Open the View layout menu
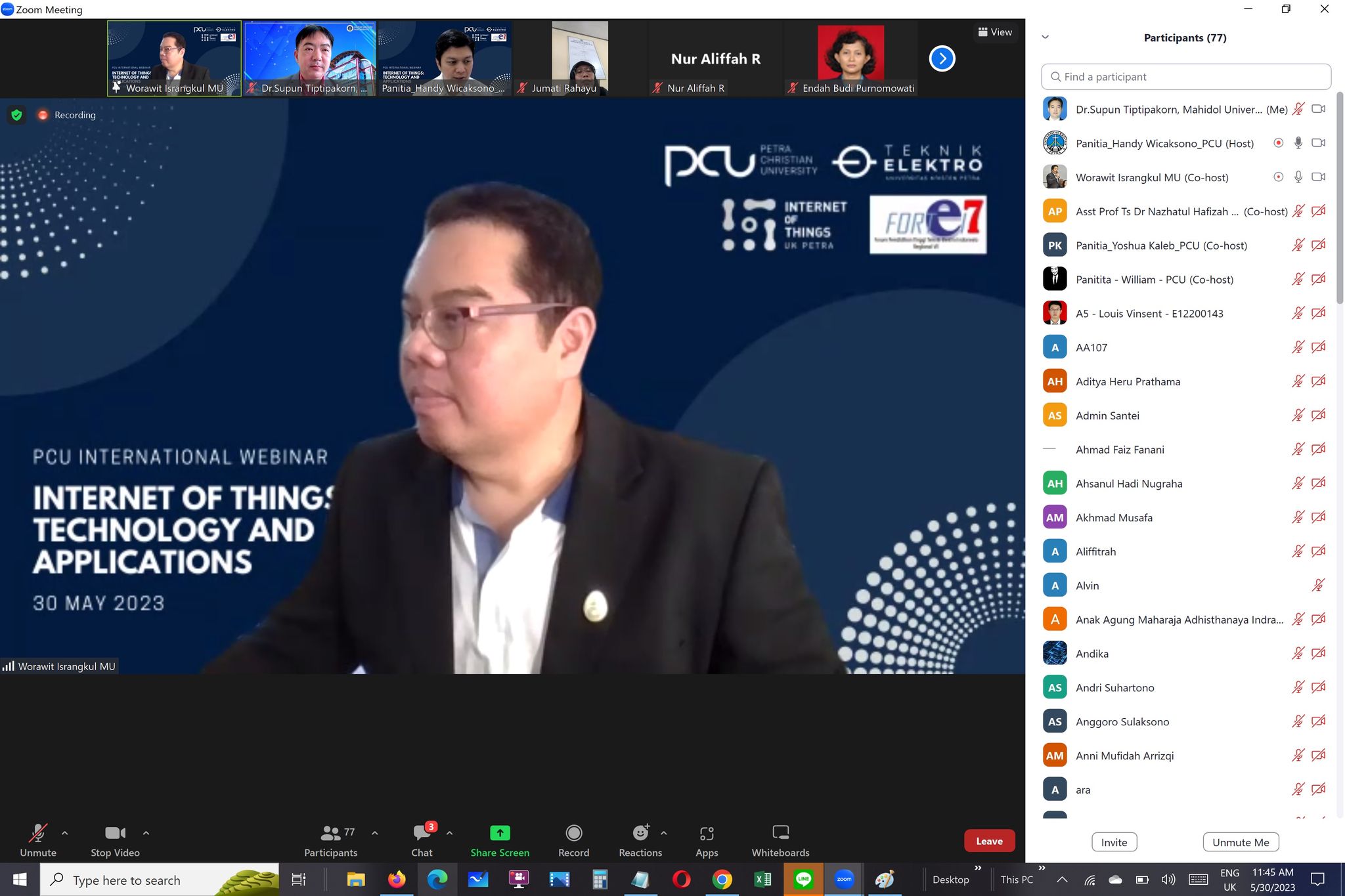The width and height of the screenshot is (1345, 896). coord(995,32)
